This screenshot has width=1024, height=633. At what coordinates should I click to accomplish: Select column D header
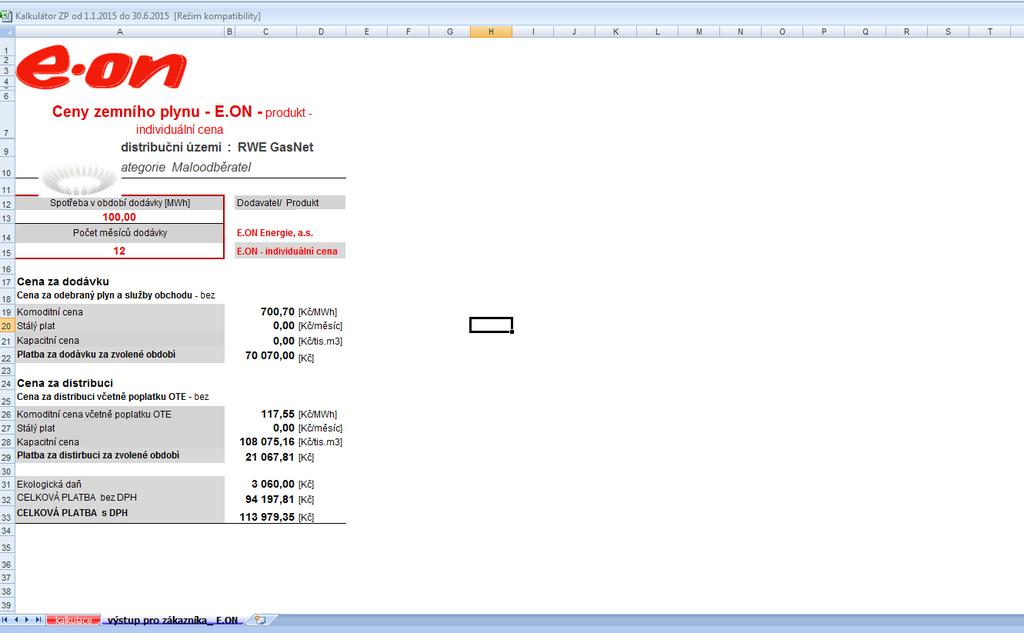pyautogui.click(x=321, y=31)
